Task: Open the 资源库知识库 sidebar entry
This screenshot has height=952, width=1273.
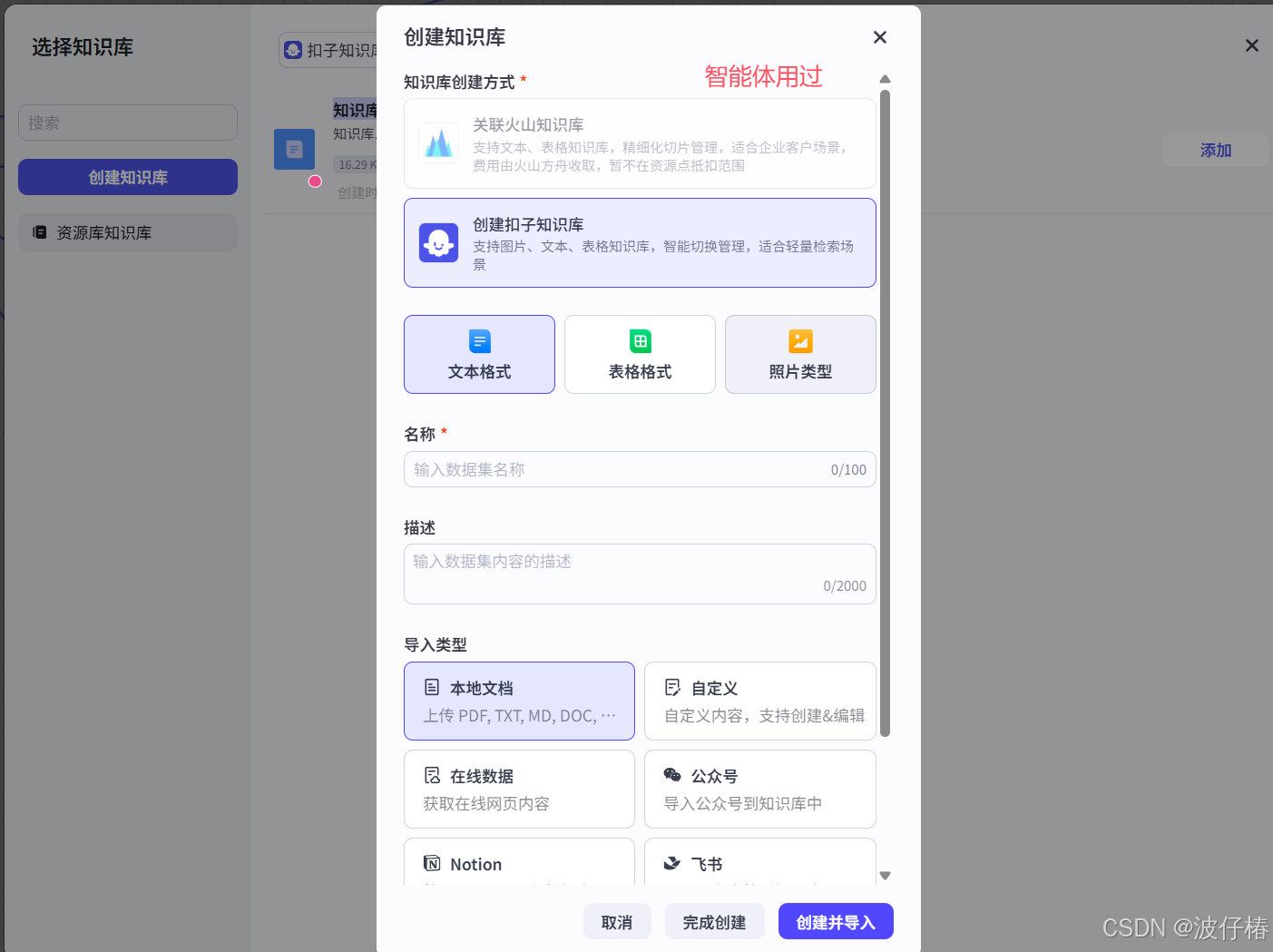Action: coord(127,232)
